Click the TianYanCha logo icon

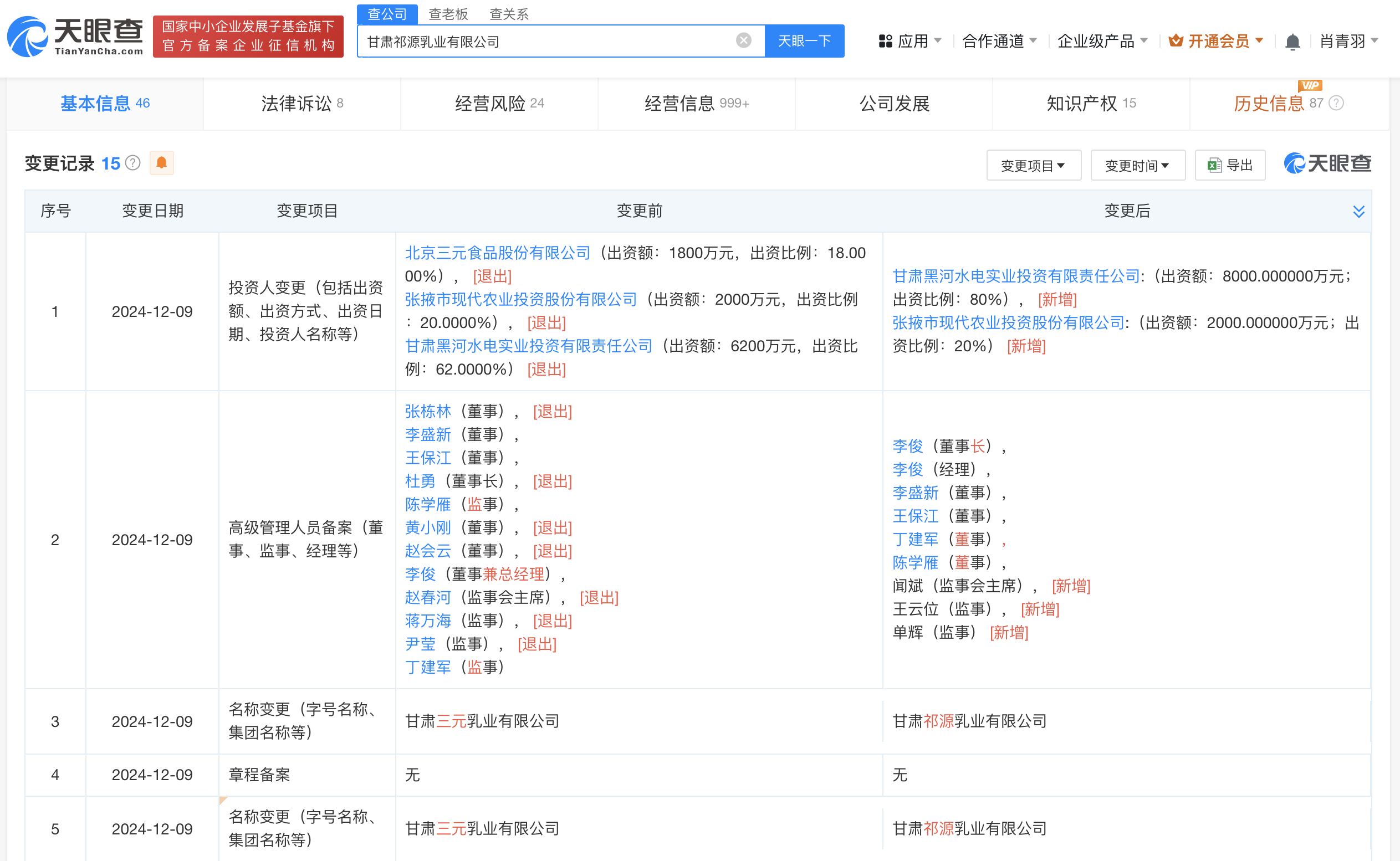(x=27, y=38)
